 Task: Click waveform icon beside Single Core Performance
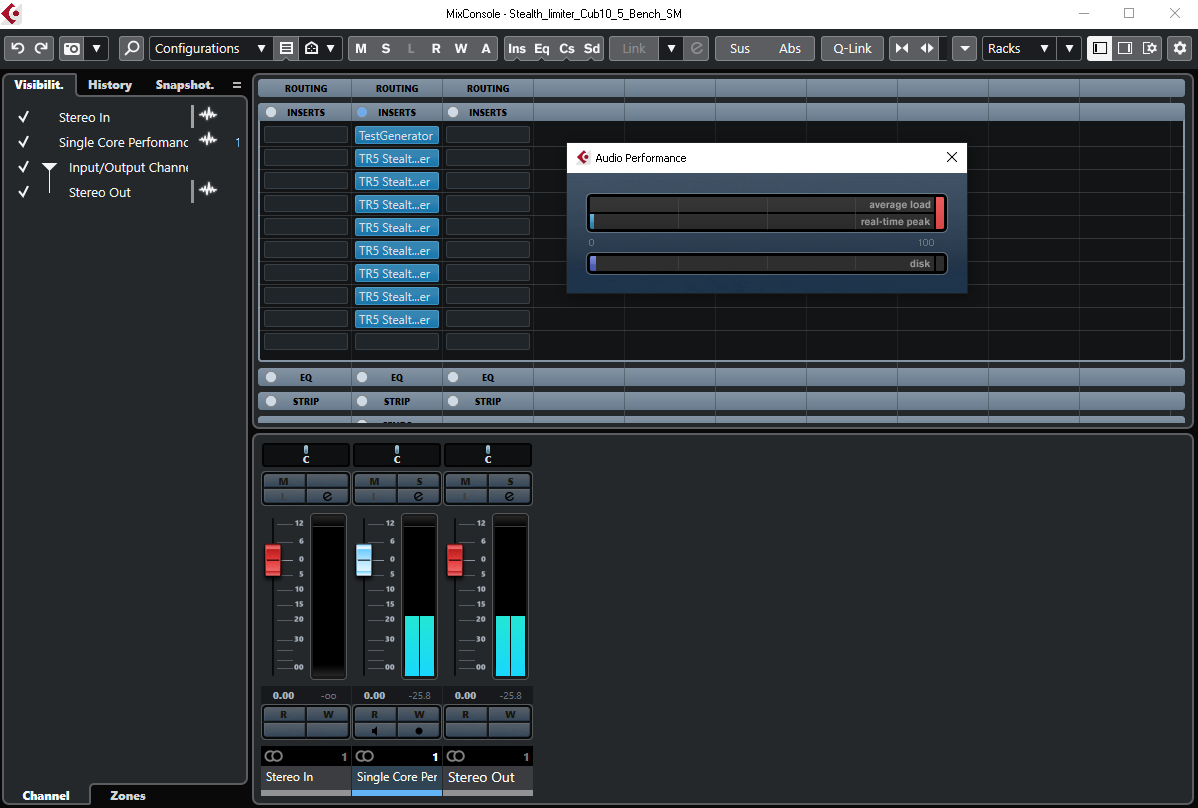(208, 140)
